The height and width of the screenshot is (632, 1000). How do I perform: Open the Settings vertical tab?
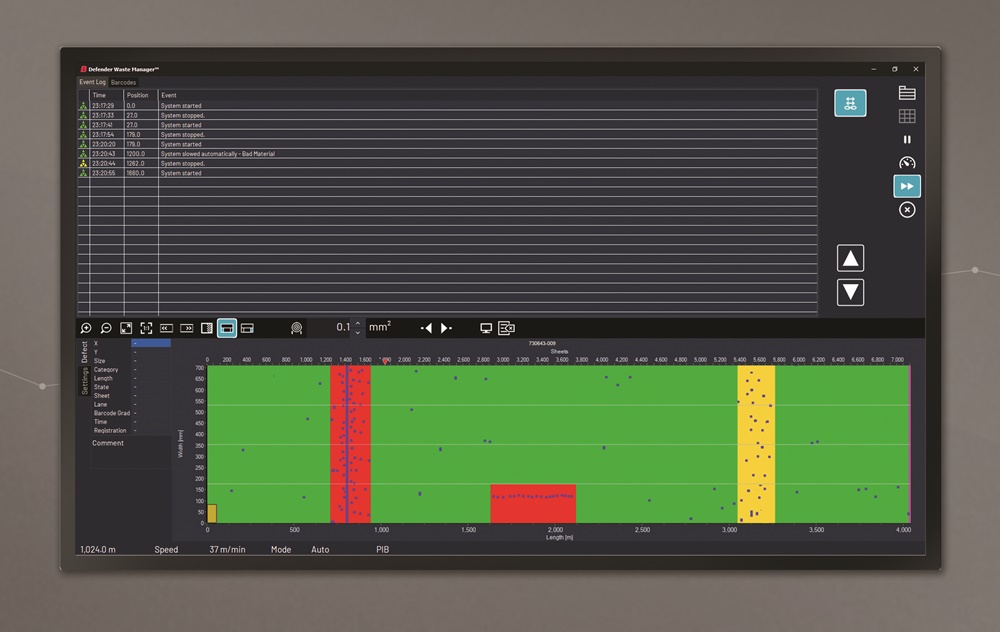pyautogui.click(x=85, y=381)
